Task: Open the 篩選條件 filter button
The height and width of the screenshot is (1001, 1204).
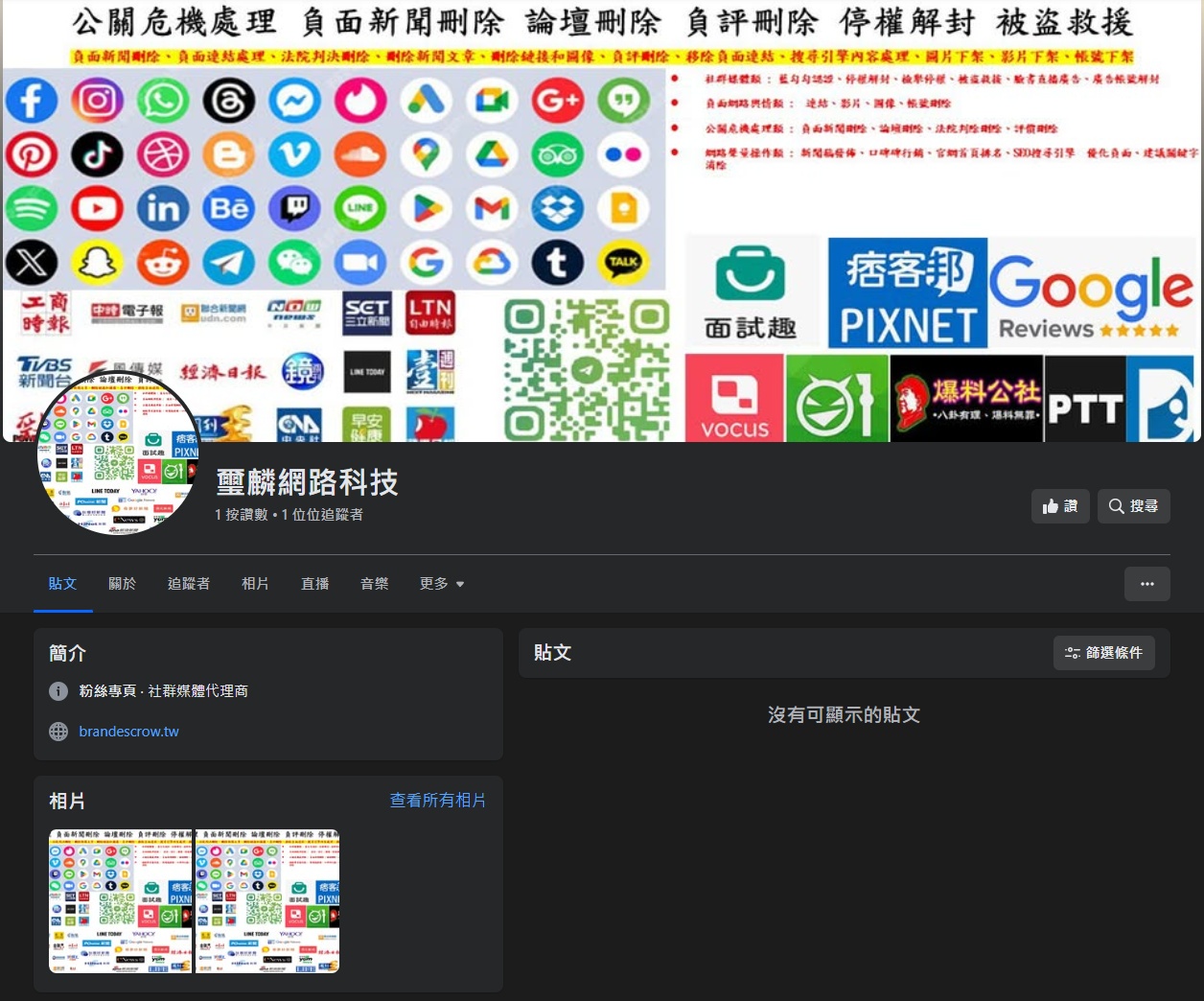Action: tap(1104, 653)
